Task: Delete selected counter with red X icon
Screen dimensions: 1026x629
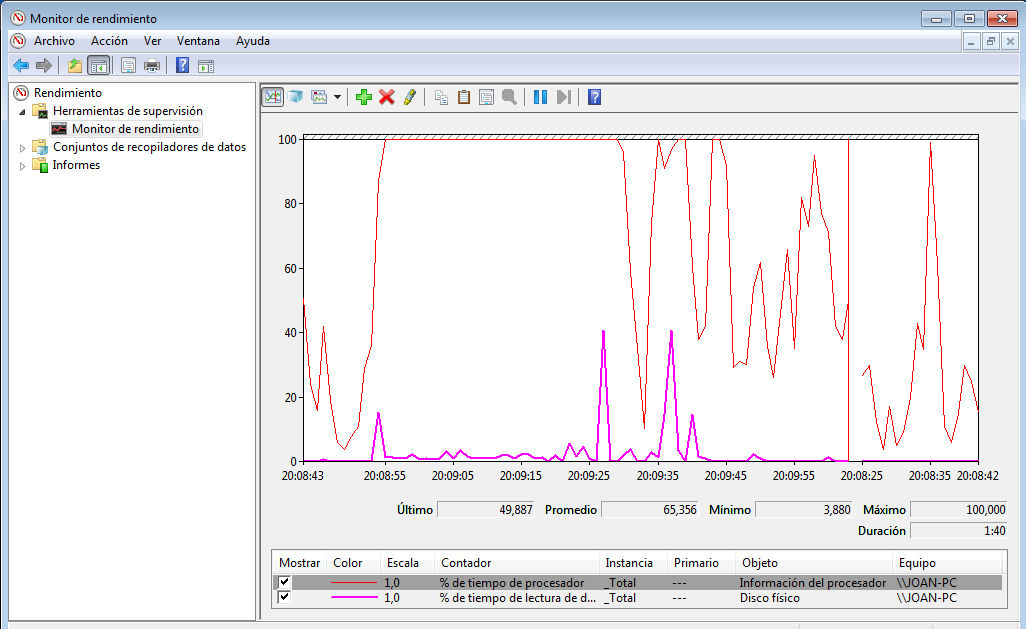Action: pyautogui.click(x=386, y=97)
